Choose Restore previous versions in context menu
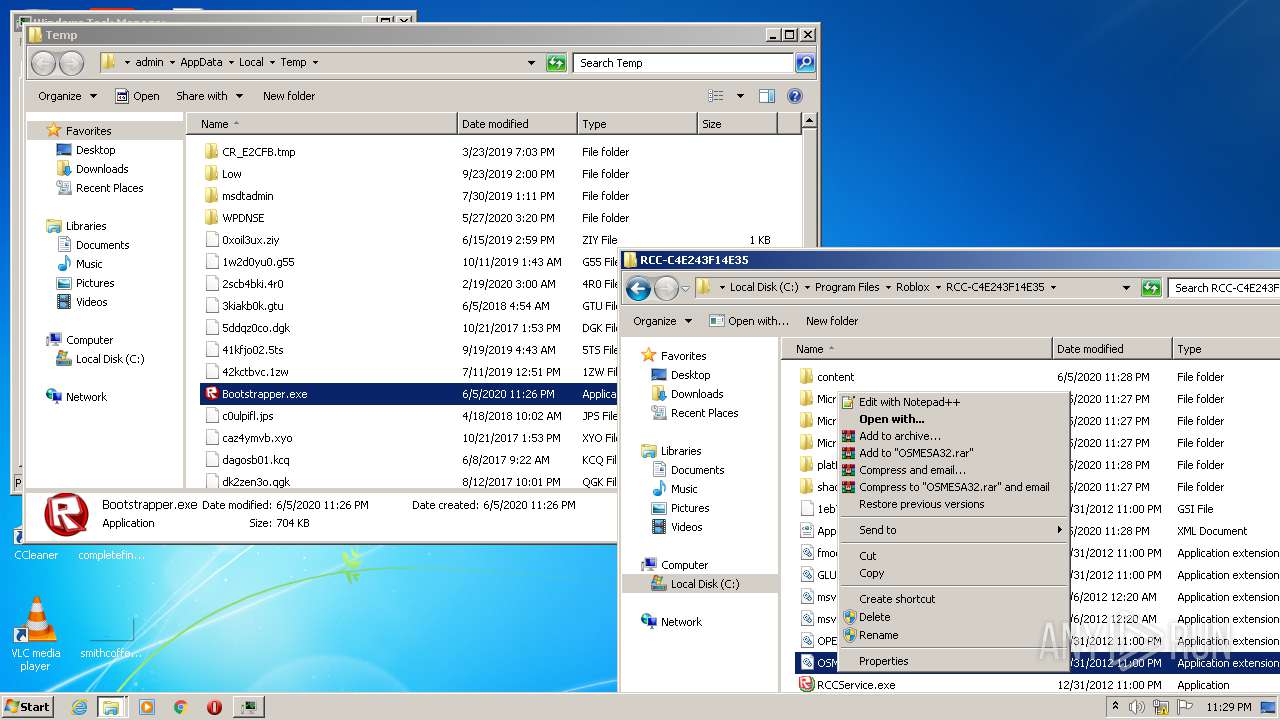 coord(921,504)
